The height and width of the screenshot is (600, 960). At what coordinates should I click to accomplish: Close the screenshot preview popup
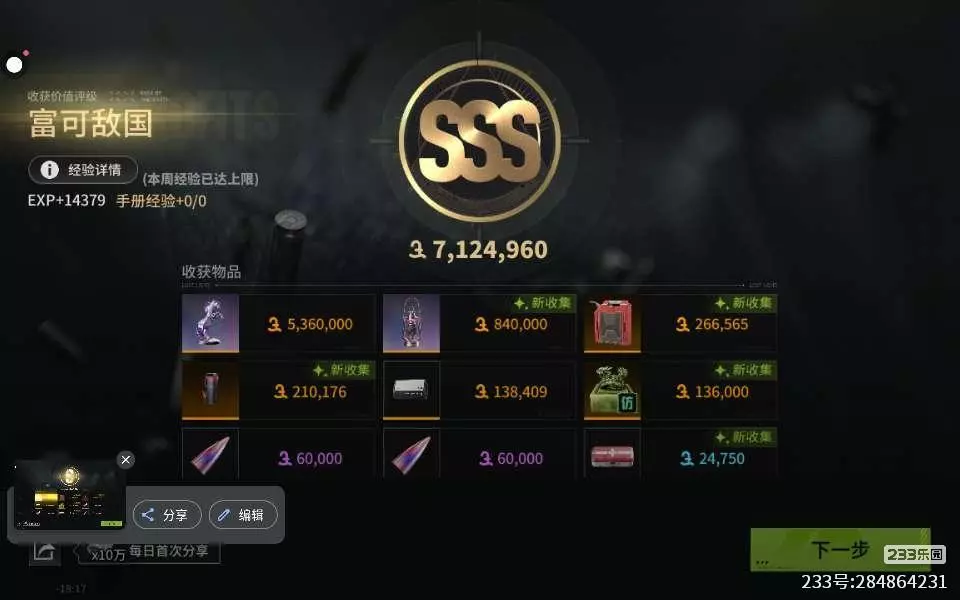coord(126,460)
